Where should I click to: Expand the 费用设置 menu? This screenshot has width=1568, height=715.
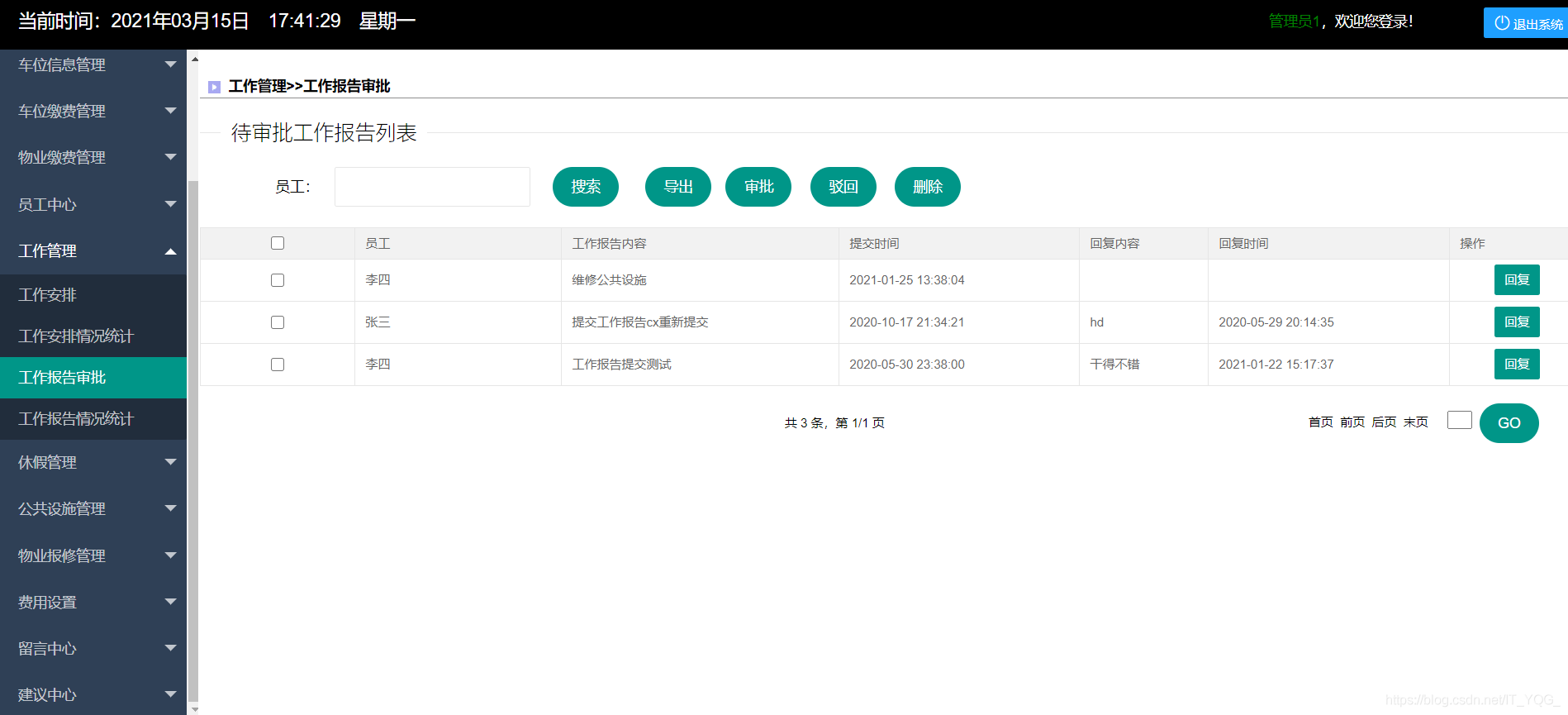[x=93, y=602]
